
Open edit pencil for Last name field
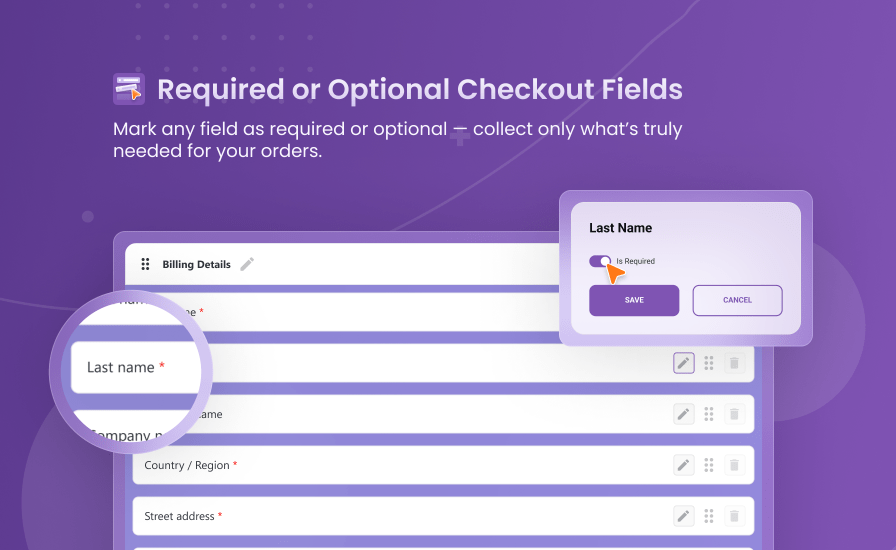683,363
